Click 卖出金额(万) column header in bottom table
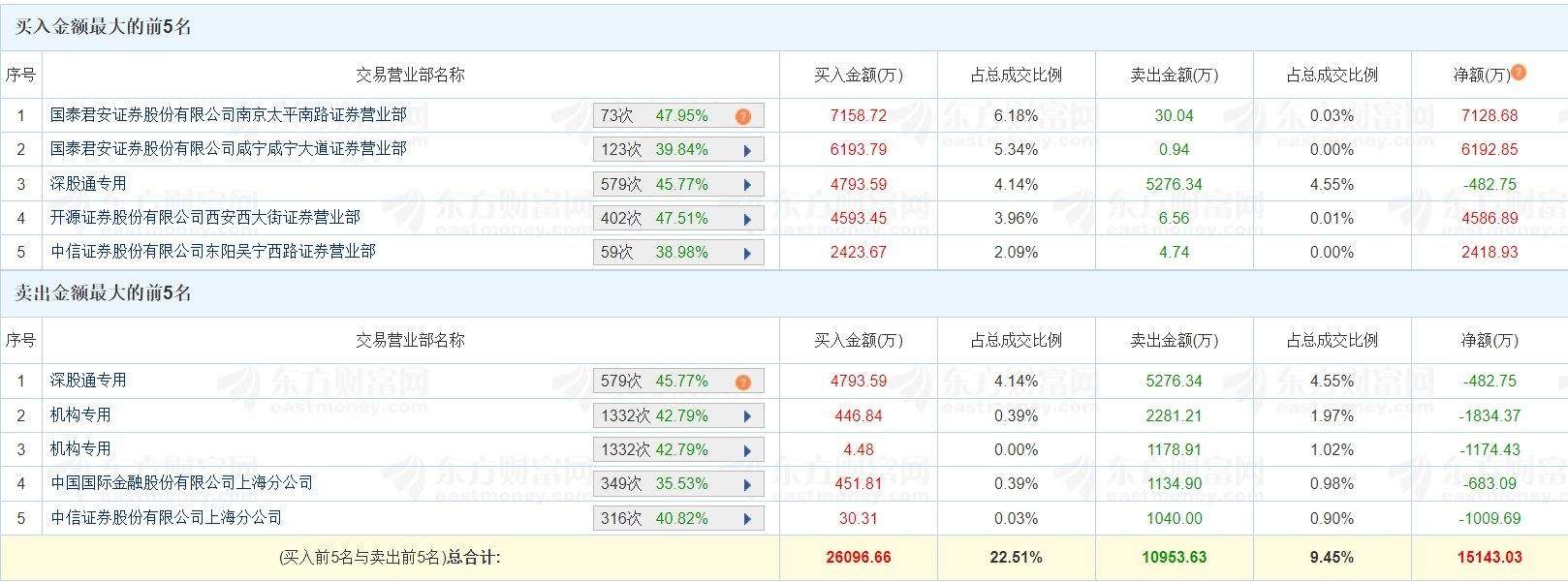Viewport: 1568px width, 582px height. point(1174,340)
